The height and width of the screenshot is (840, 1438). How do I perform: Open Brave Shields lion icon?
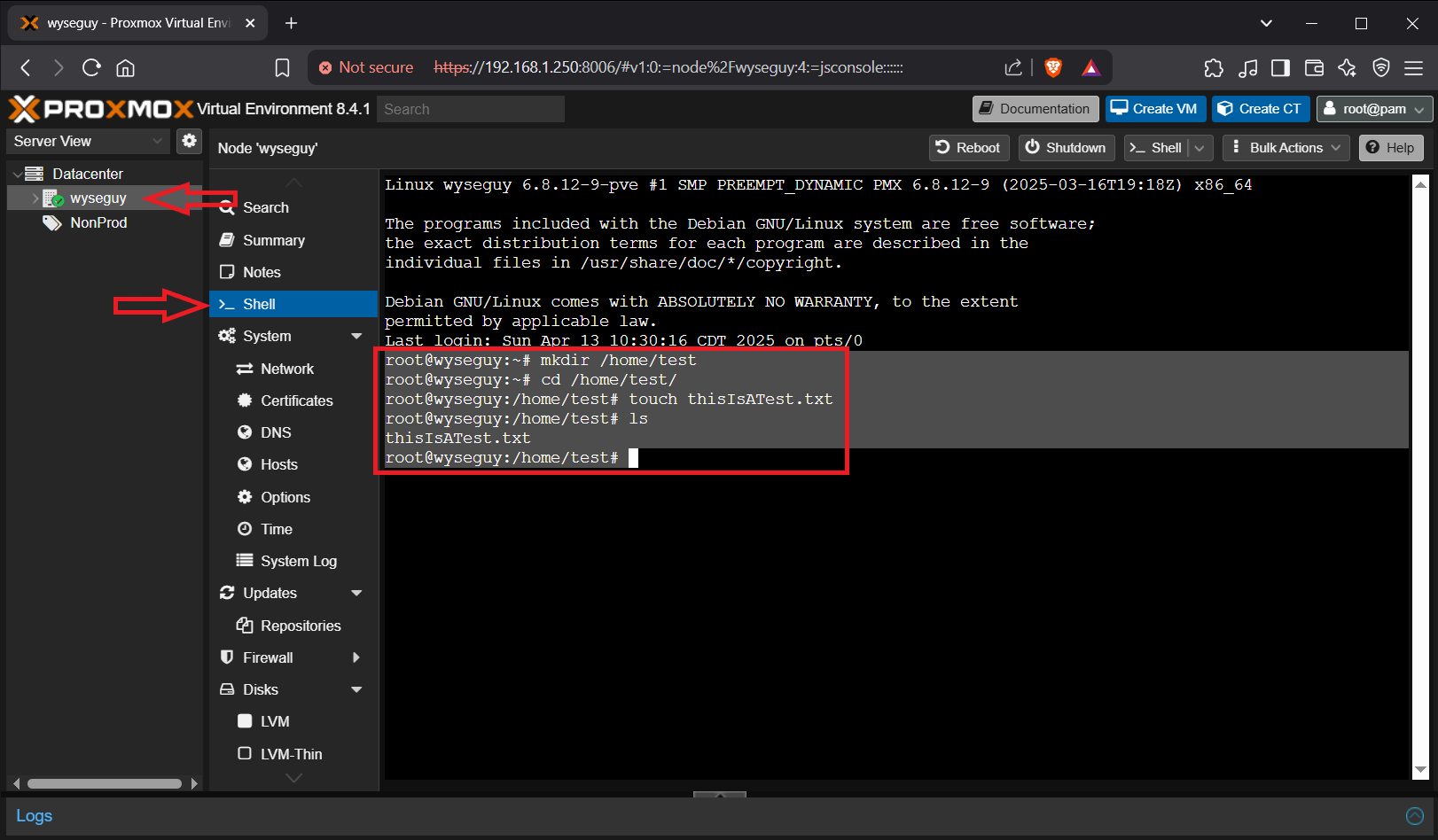pos(1053,67)
